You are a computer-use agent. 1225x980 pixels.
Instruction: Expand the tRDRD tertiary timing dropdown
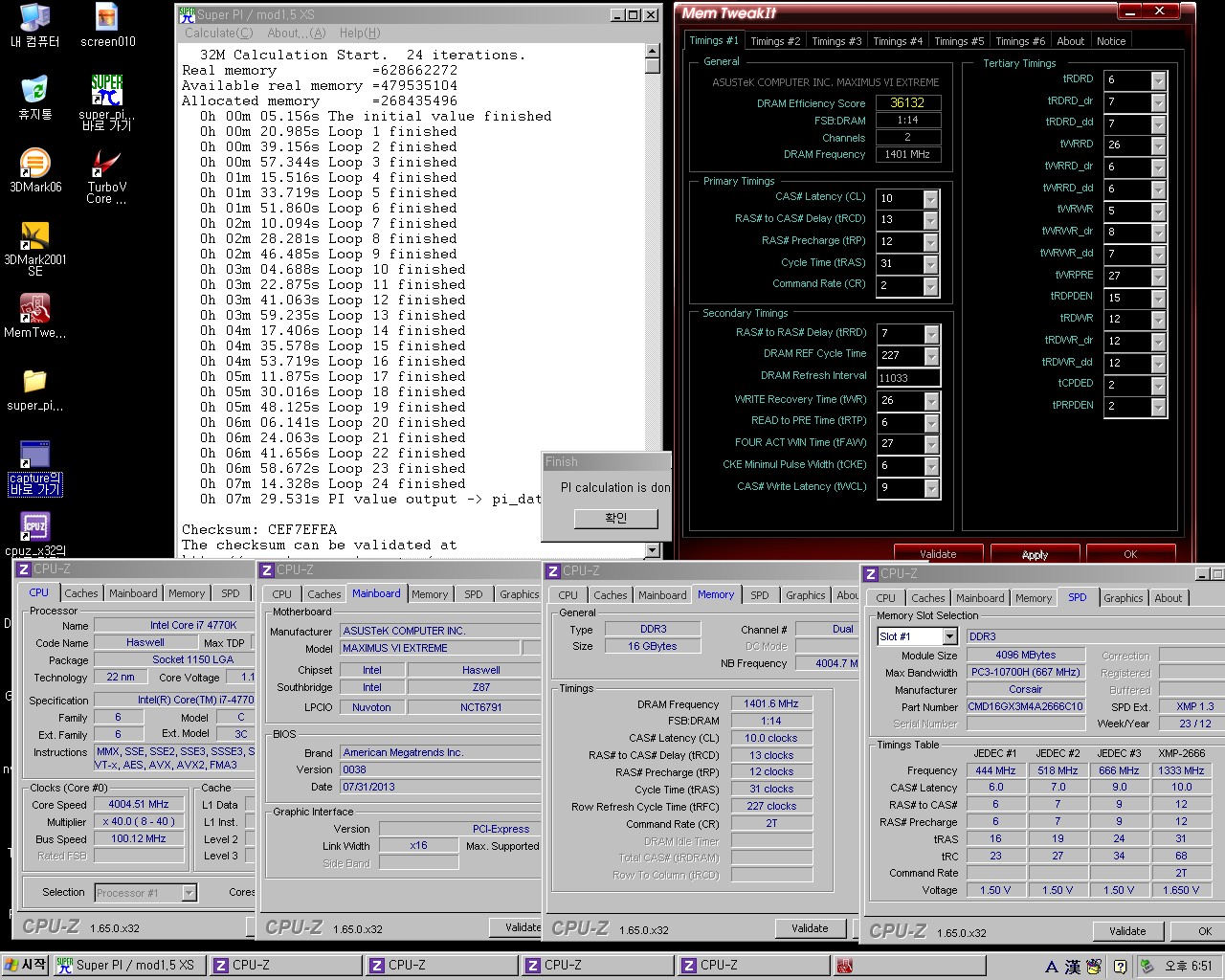click(1158, 79)
